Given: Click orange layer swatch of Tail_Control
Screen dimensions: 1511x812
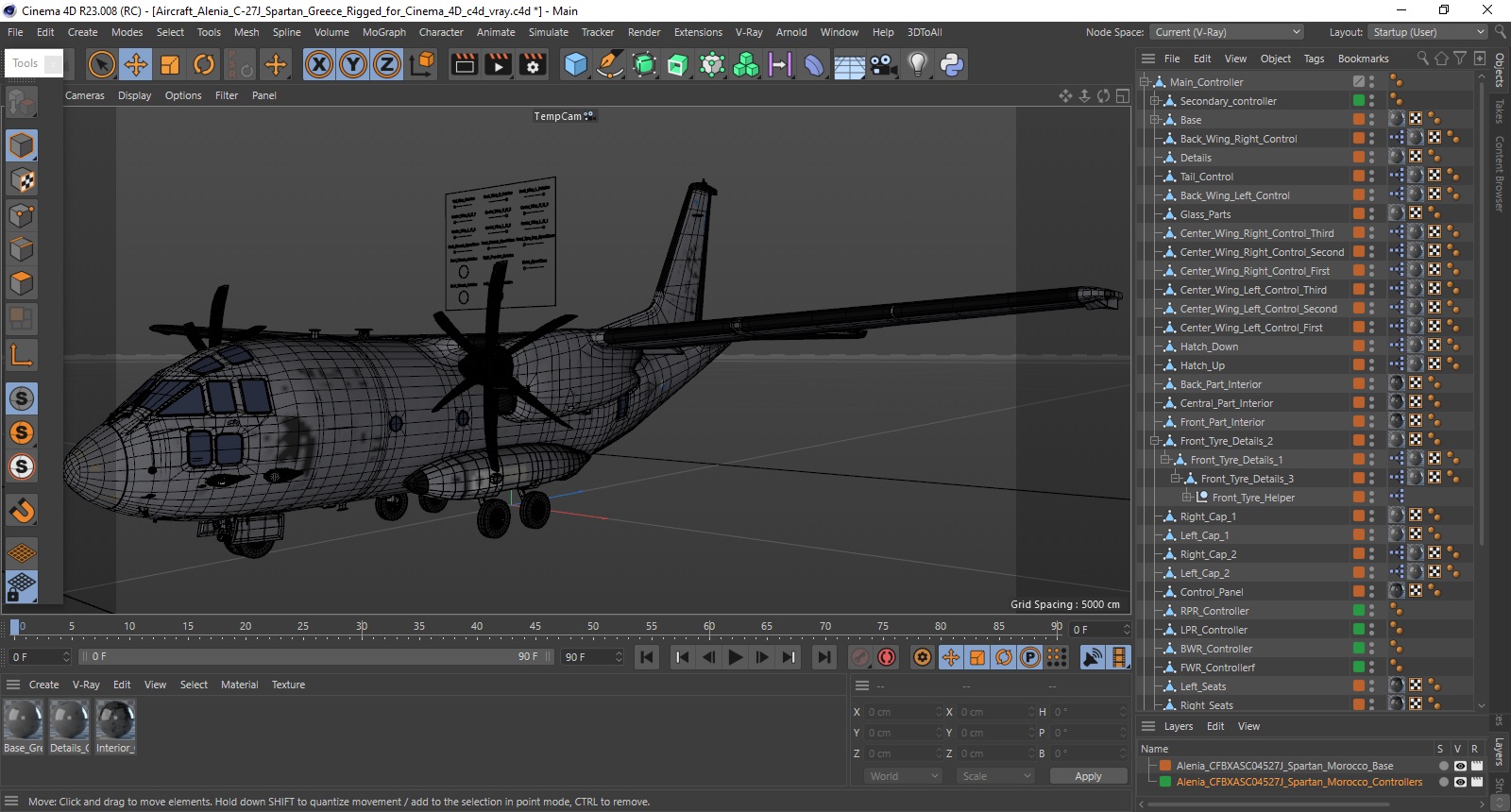Looking at the screenshot, I should click(1358, 176).
